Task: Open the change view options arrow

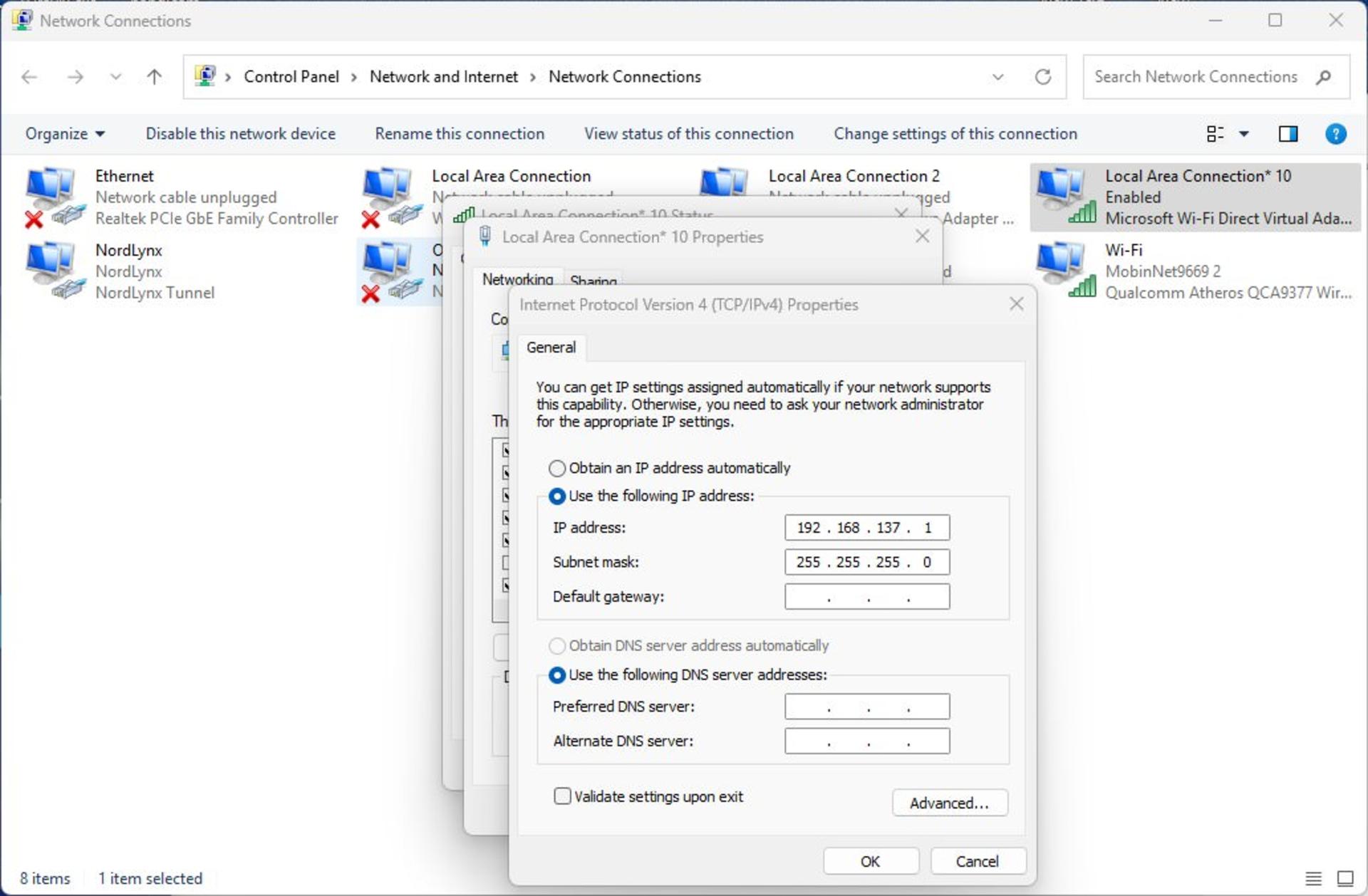Action: click(1244, 134)
